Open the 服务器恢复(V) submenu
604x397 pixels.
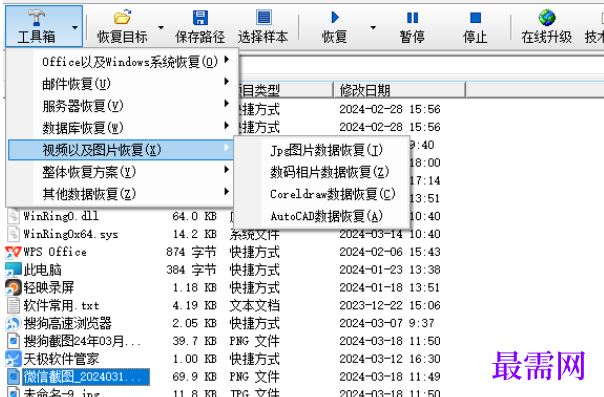121,106
